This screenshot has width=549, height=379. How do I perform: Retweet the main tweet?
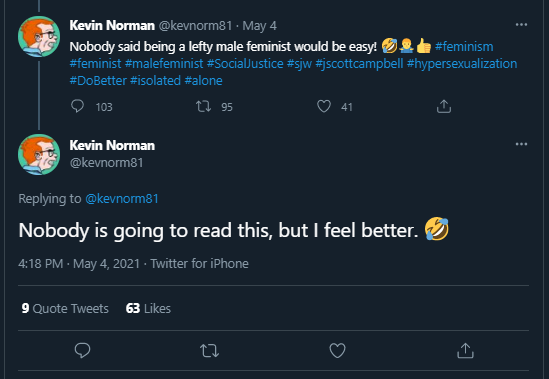point(209,350)
